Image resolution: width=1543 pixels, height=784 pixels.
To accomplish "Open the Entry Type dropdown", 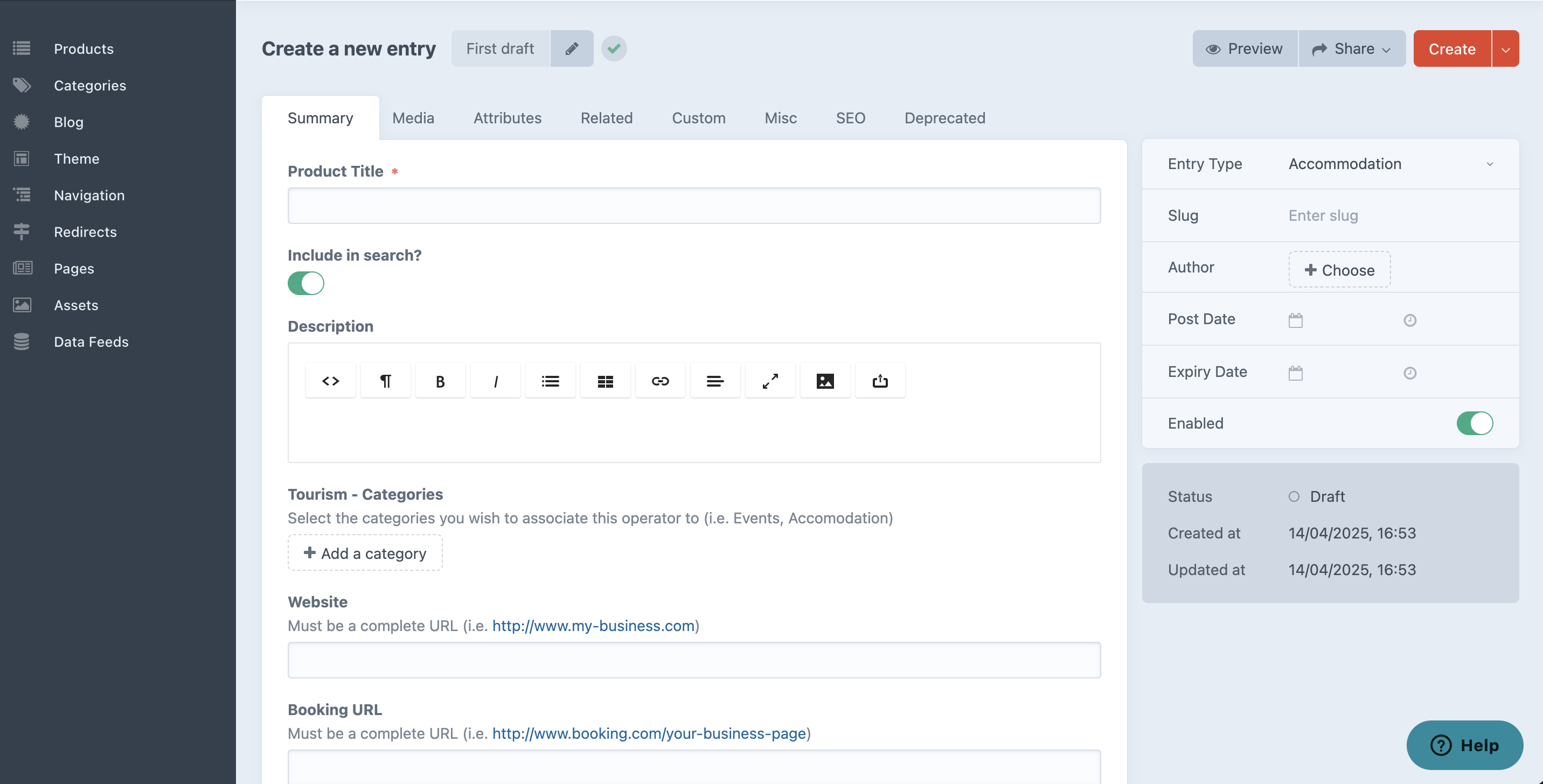I will [x=1391, y=164].
